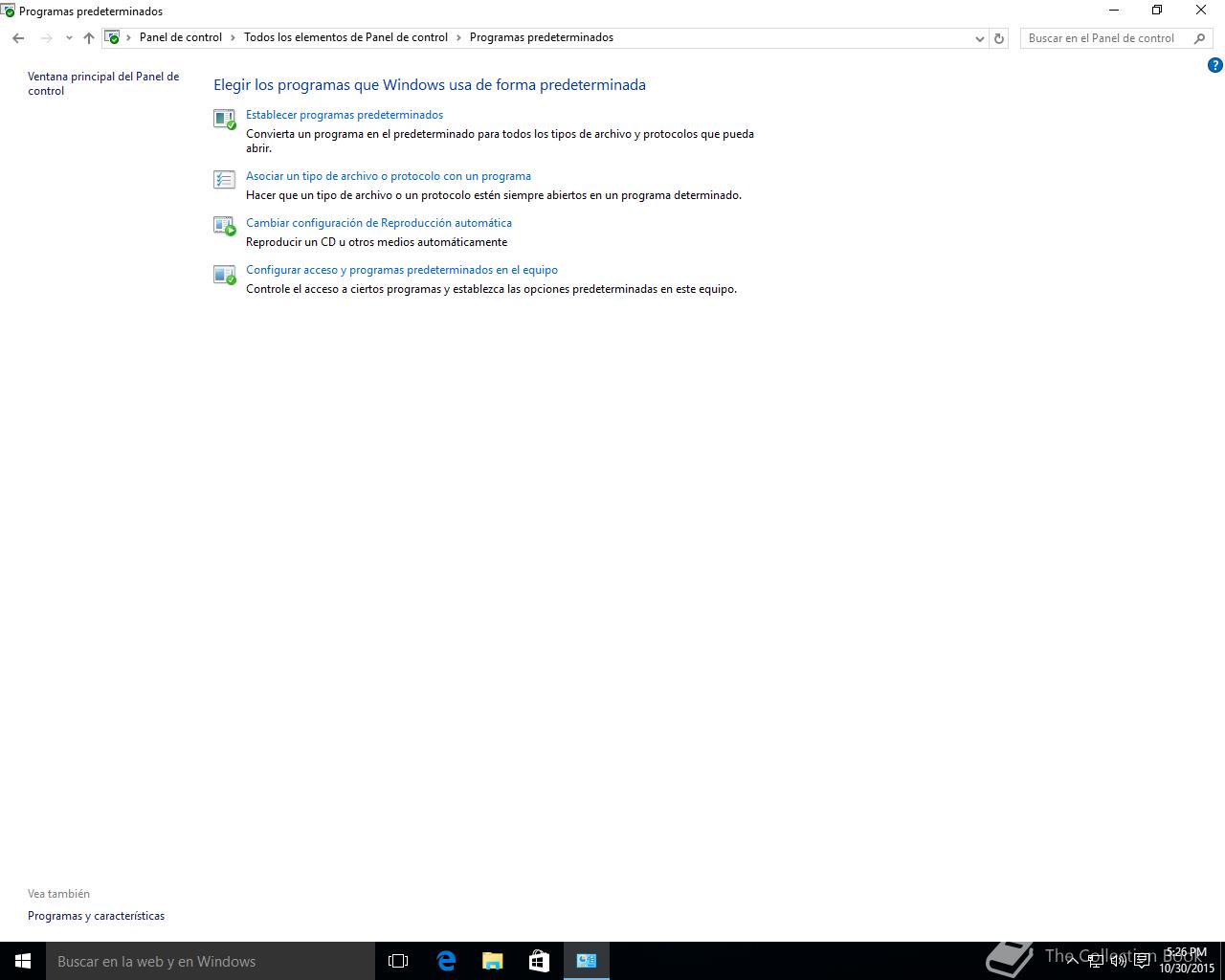The width and height of the screenshot is (1225, 980).
Task: Open the help question mark icon
Action: (x=1215, y=66)
